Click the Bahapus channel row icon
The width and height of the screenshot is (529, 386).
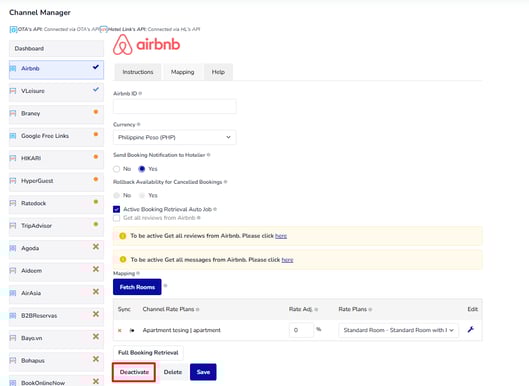(x=13, y=361)
